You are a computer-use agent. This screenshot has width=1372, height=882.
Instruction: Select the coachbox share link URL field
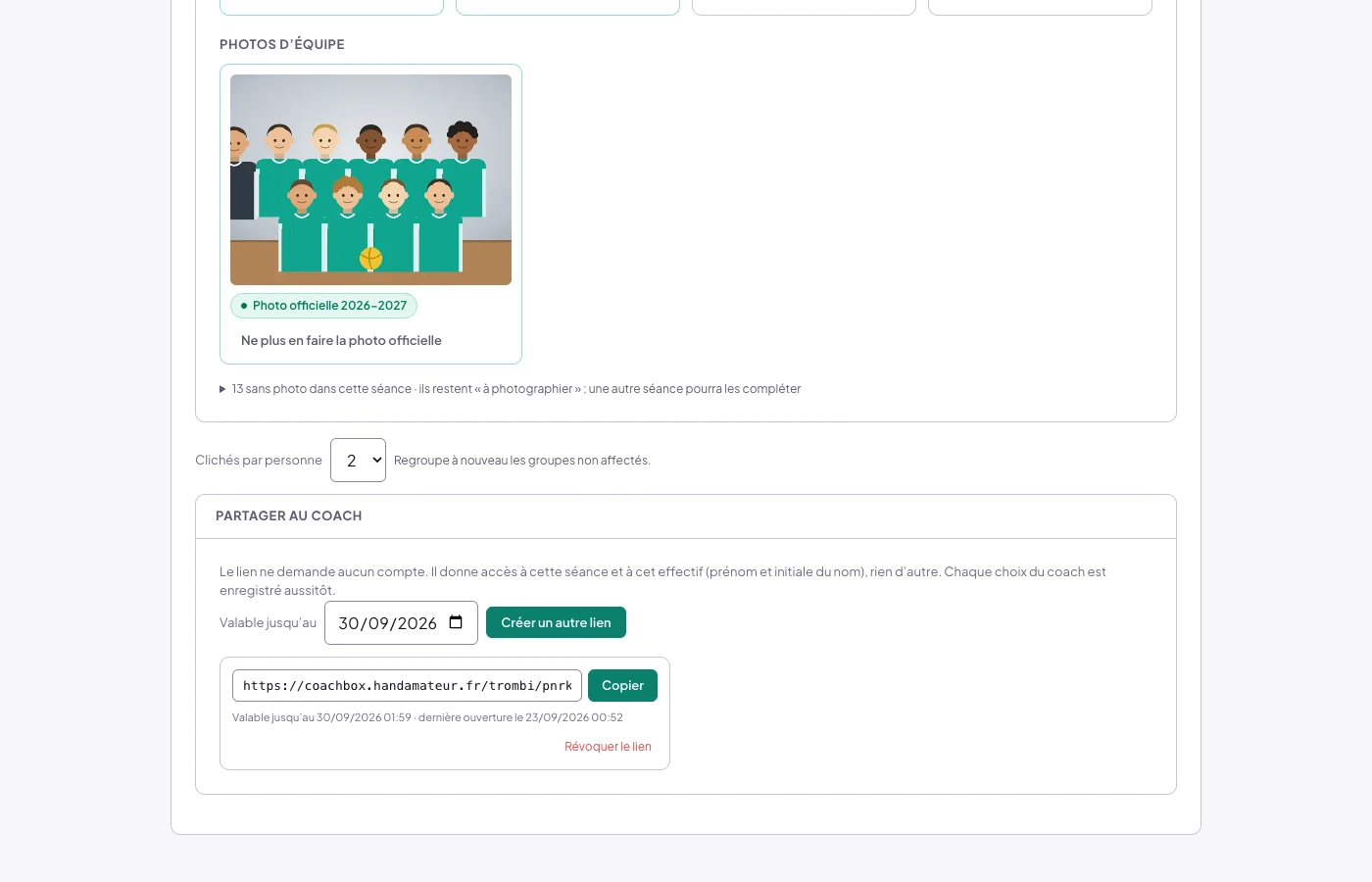[x=407, y=685]
